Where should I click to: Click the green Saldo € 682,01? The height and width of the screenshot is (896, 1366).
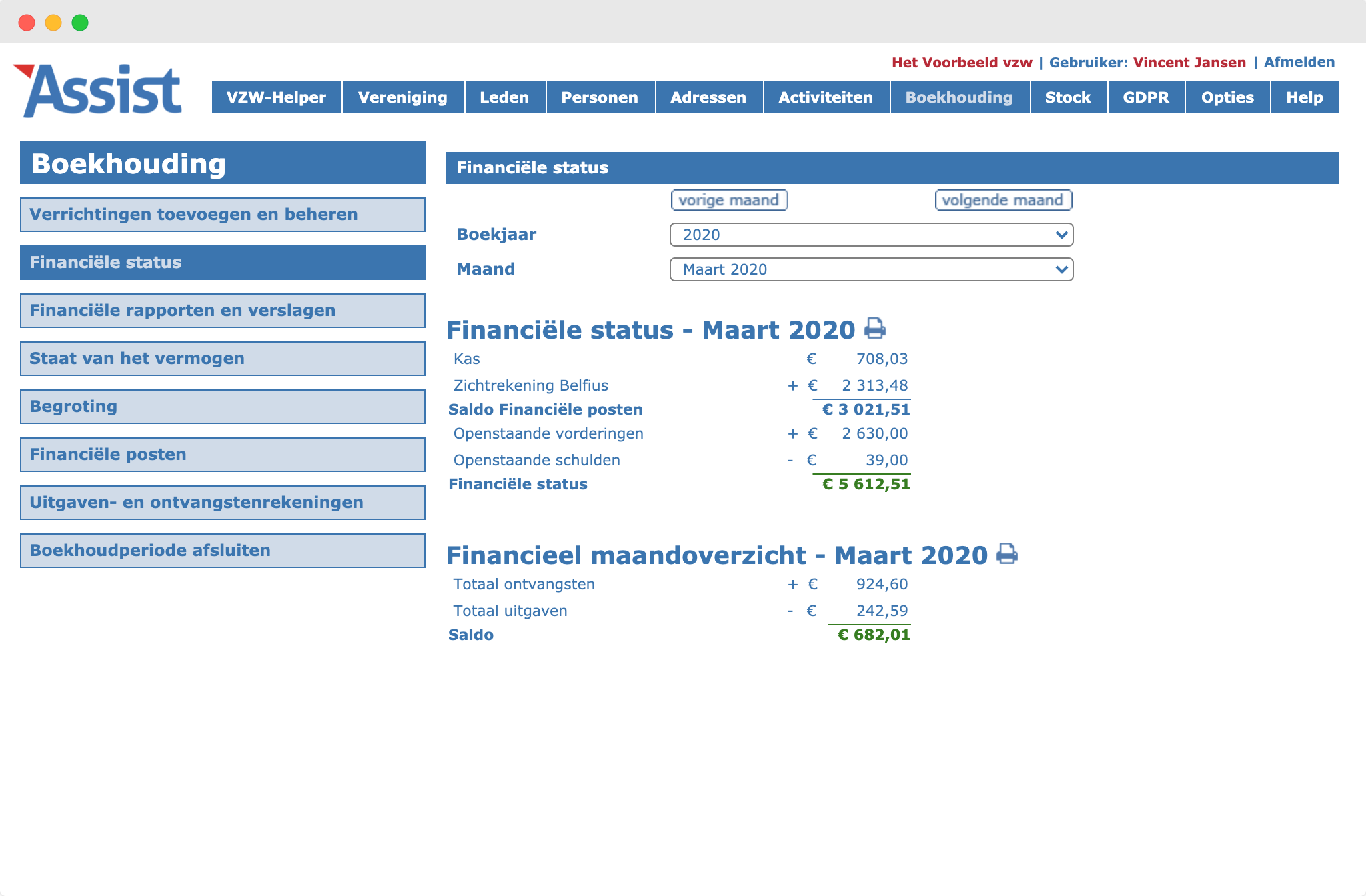point(874,635)
